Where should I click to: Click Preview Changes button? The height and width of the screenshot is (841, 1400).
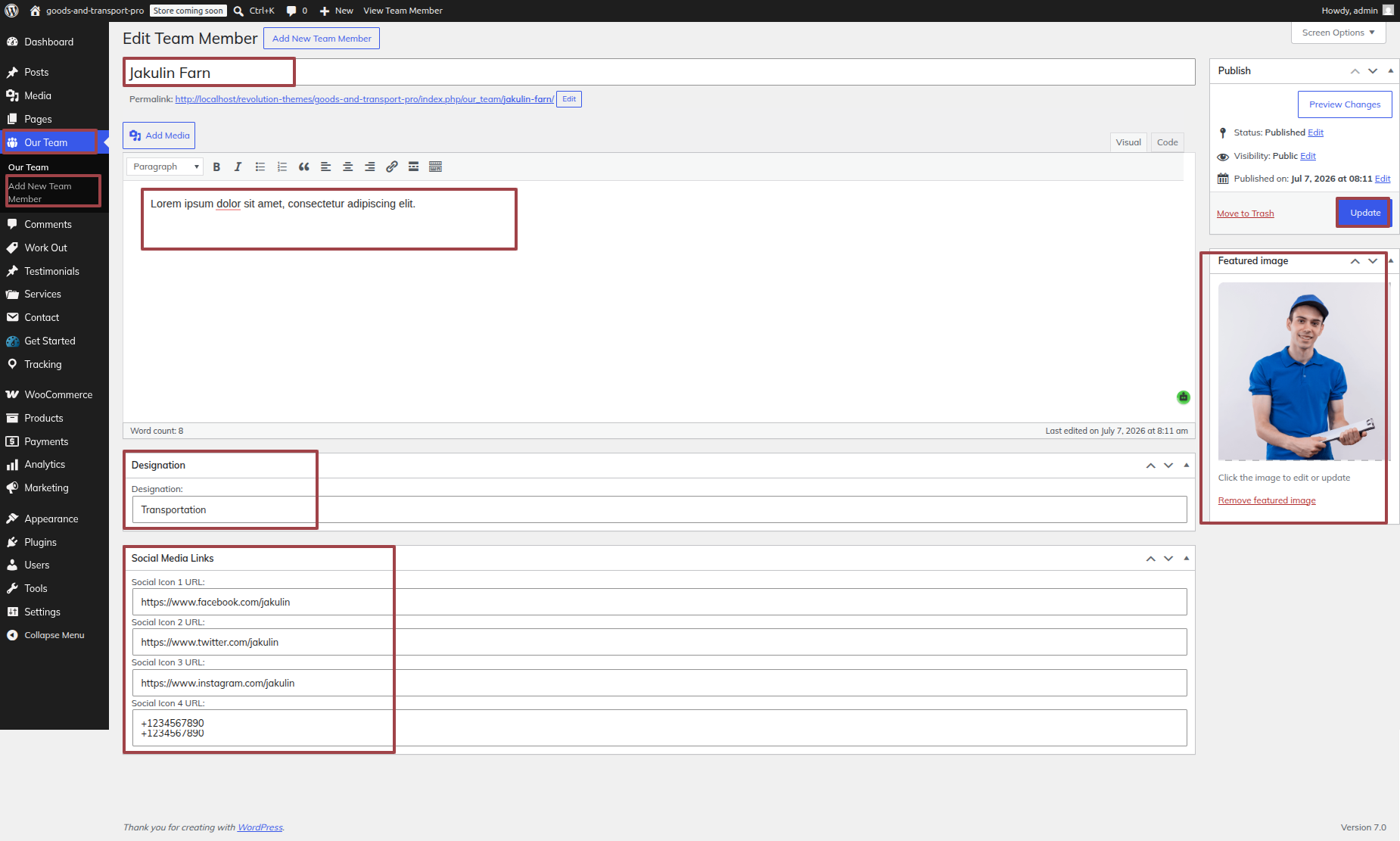point(1345,104)
